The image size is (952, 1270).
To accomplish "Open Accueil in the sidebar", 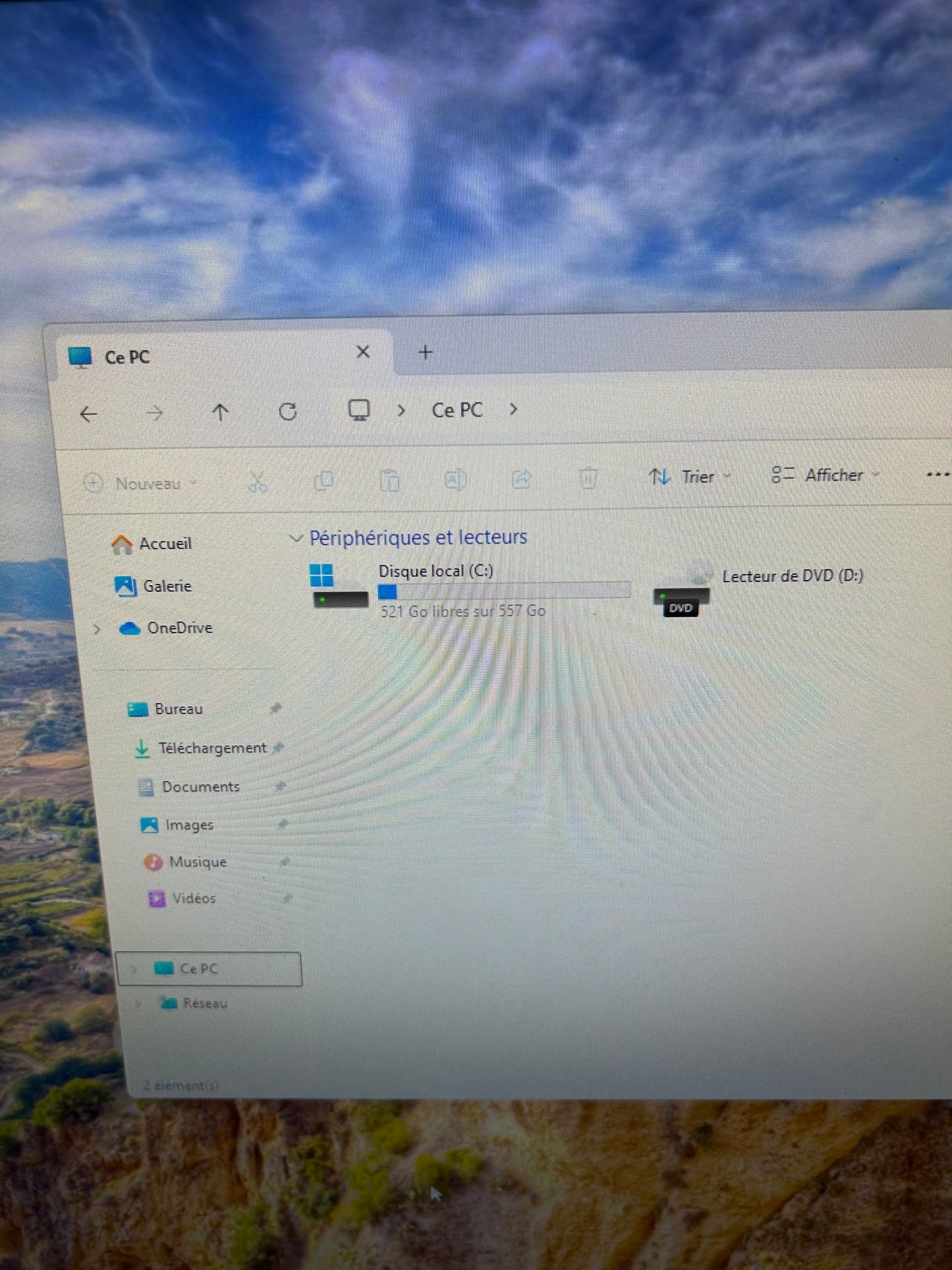I will click(165, 544).
